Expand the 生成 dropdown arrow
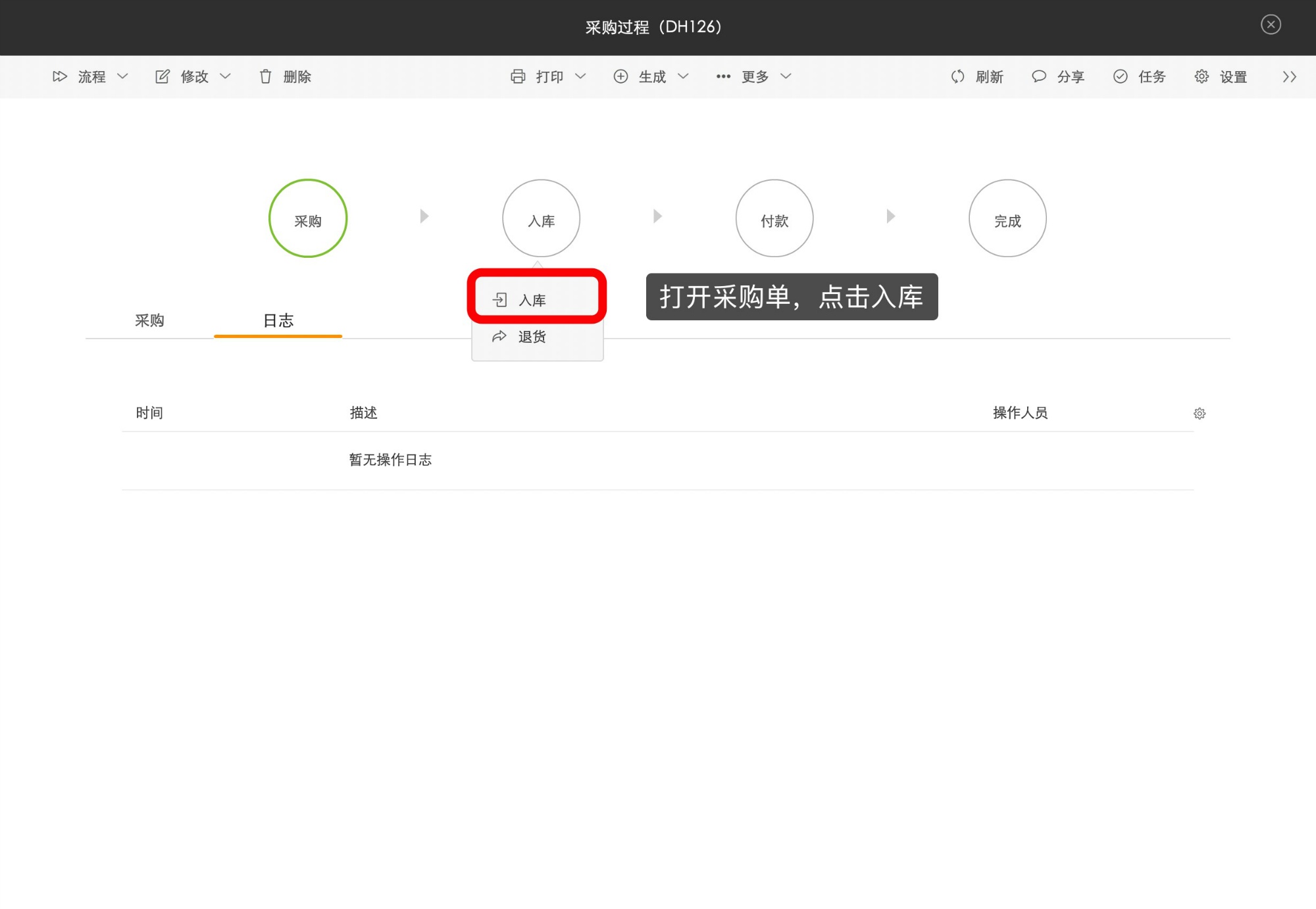This screenshot has width=1316, height=909. point(683,76)
